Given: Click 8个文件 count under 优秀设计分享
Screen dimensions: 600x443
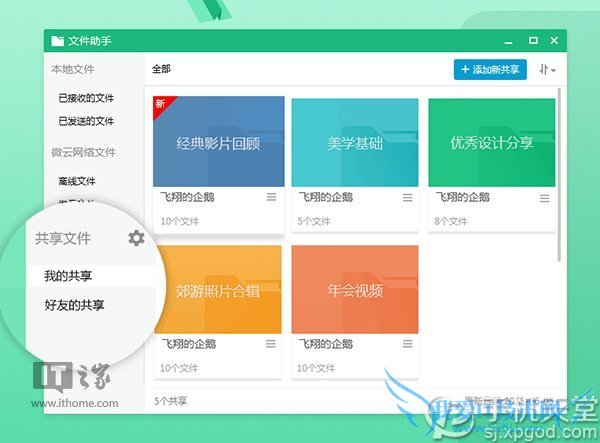Looking at the screenshot, I should point(451,221).
